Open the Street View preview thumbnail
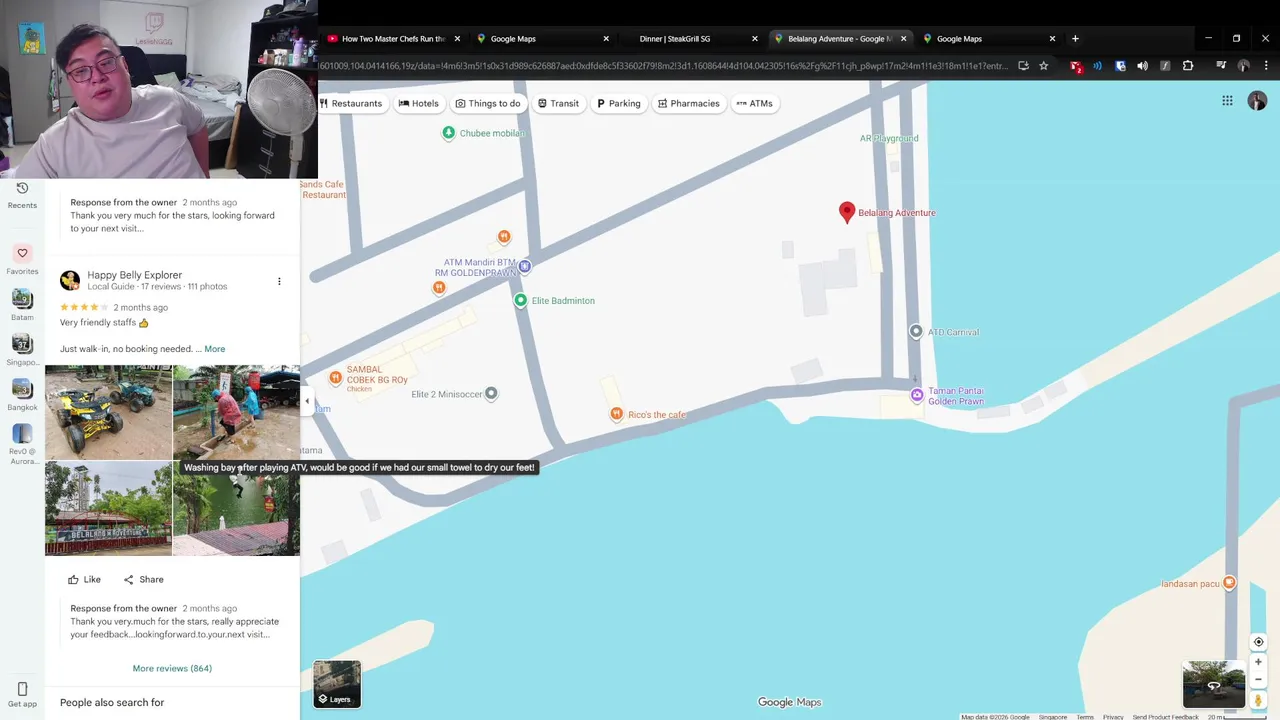Screen dimensions: 1280x720 [1213, 684]
